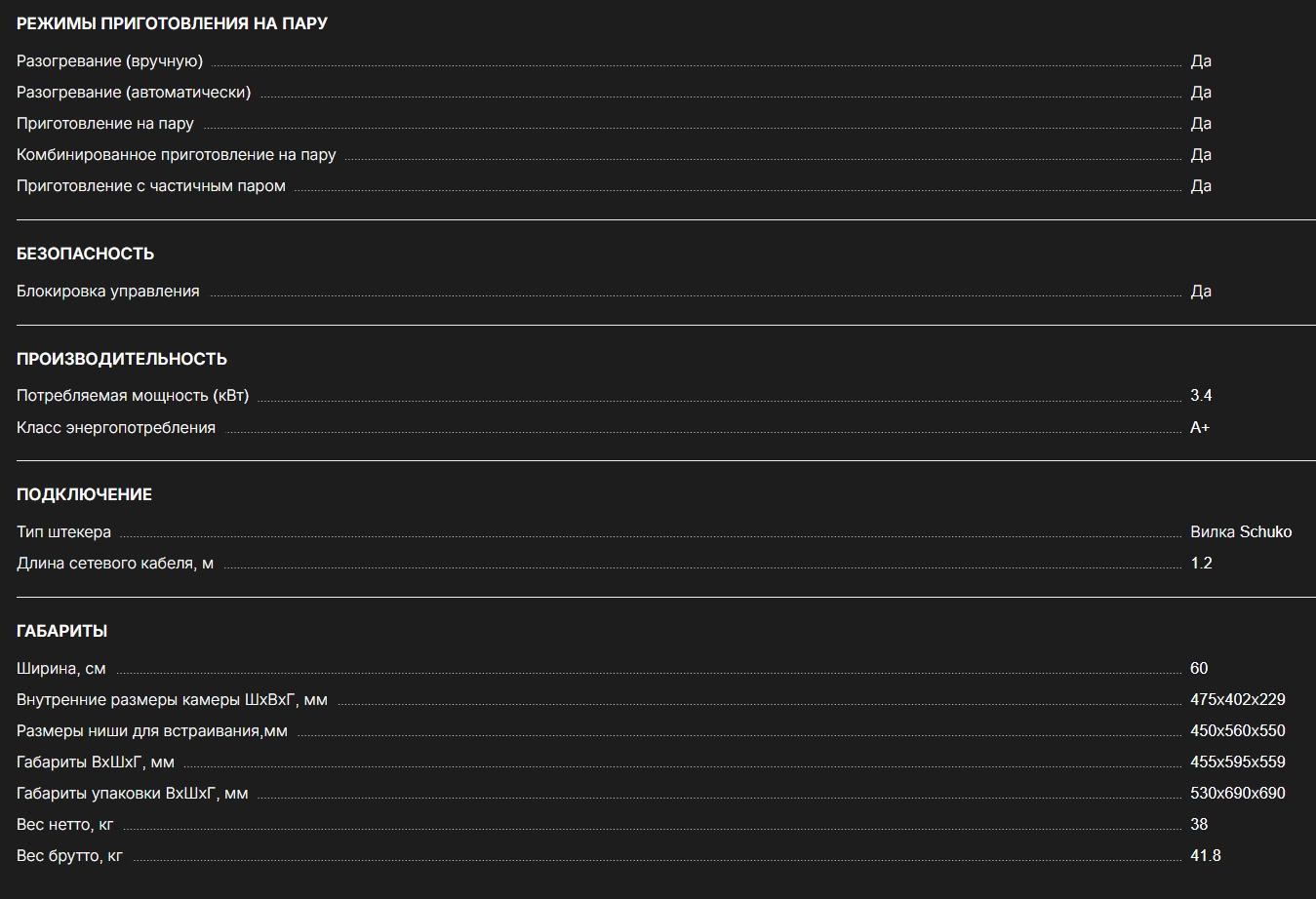Click the 'Приготовление на пару' label
Image resolution: width=1316 pixels, height=899 pixels.
[x=105, y=124]
